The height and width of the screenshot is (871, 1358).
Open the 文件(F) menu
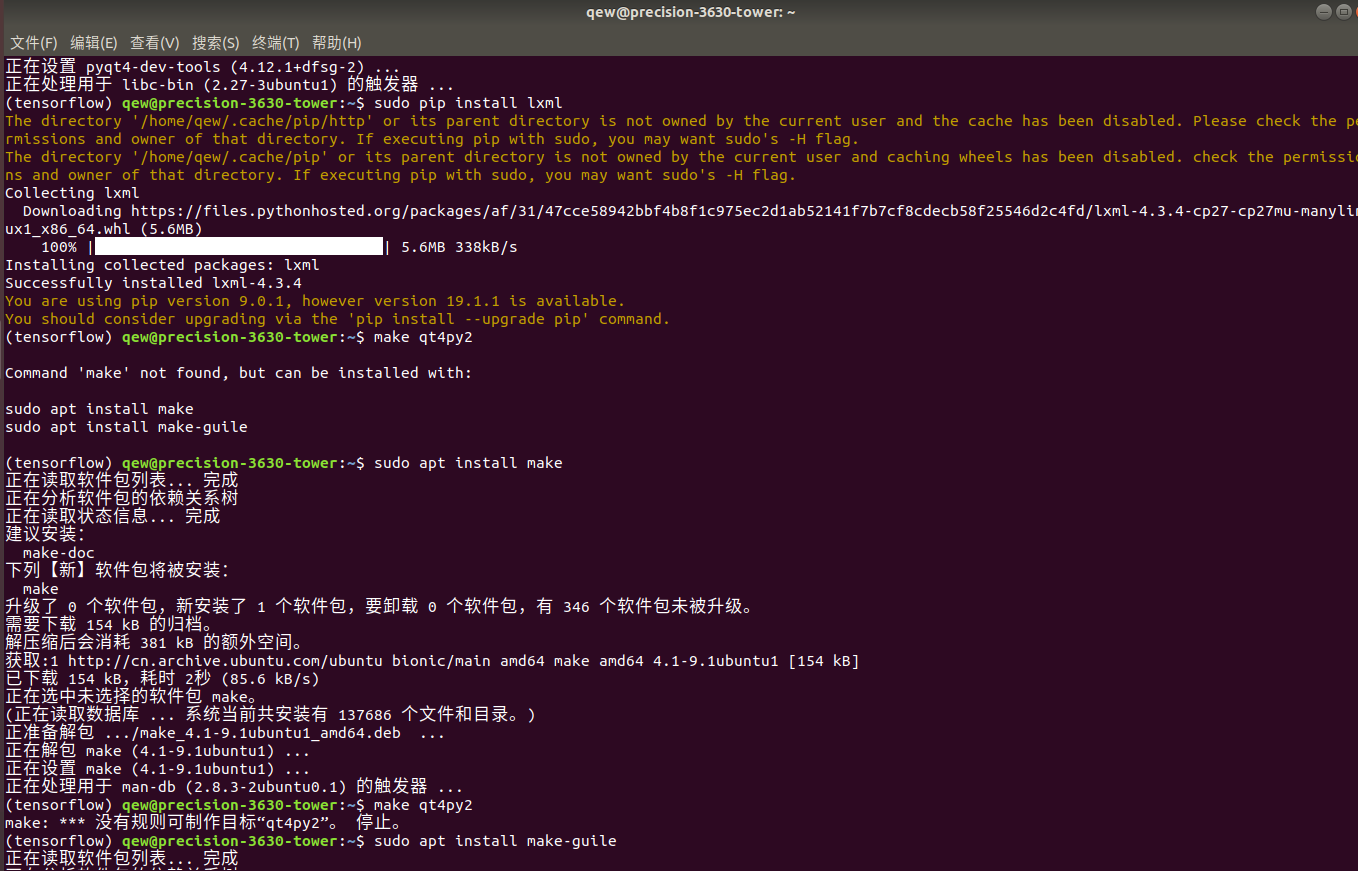(x=32, y=43)
